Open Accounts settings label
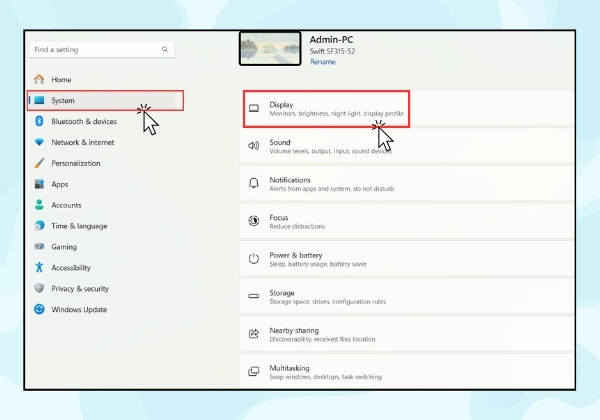Viewport: 600px width, 420px height. [x=66, y=205]
